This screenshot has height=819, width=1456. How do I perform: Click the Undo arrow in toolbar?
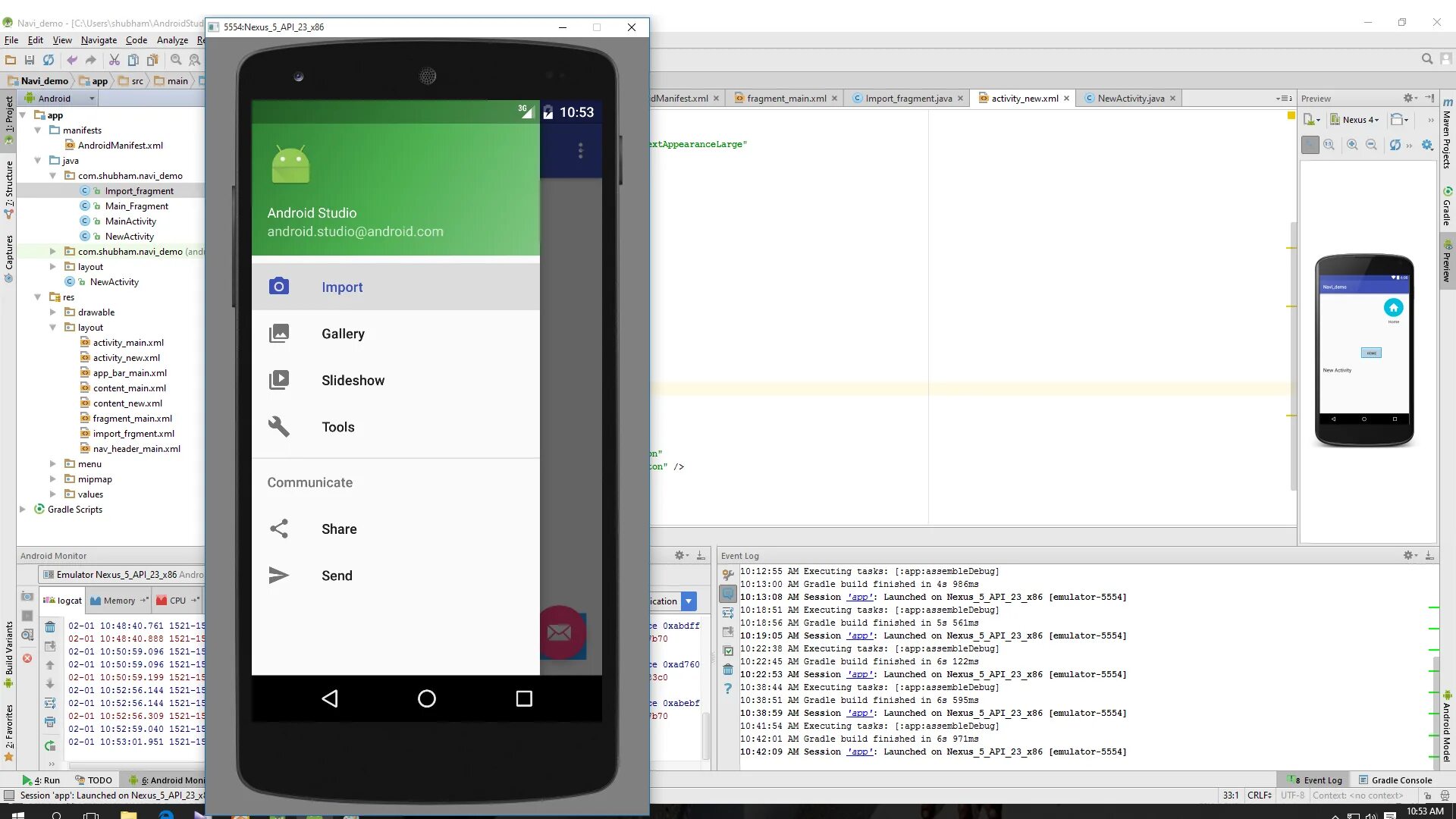point(72,60)
